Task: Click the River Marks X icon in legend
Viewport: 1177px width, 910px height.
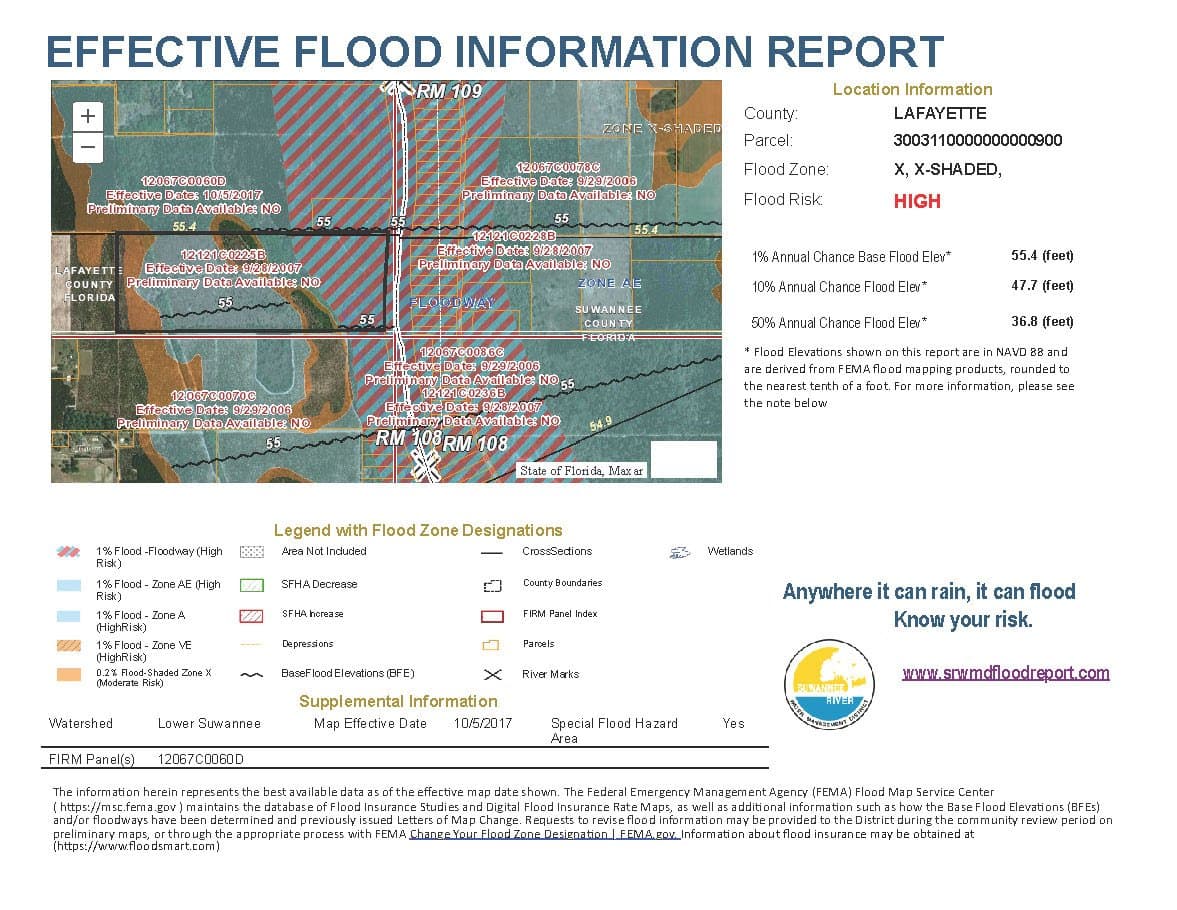Action: tap(492, 675)
